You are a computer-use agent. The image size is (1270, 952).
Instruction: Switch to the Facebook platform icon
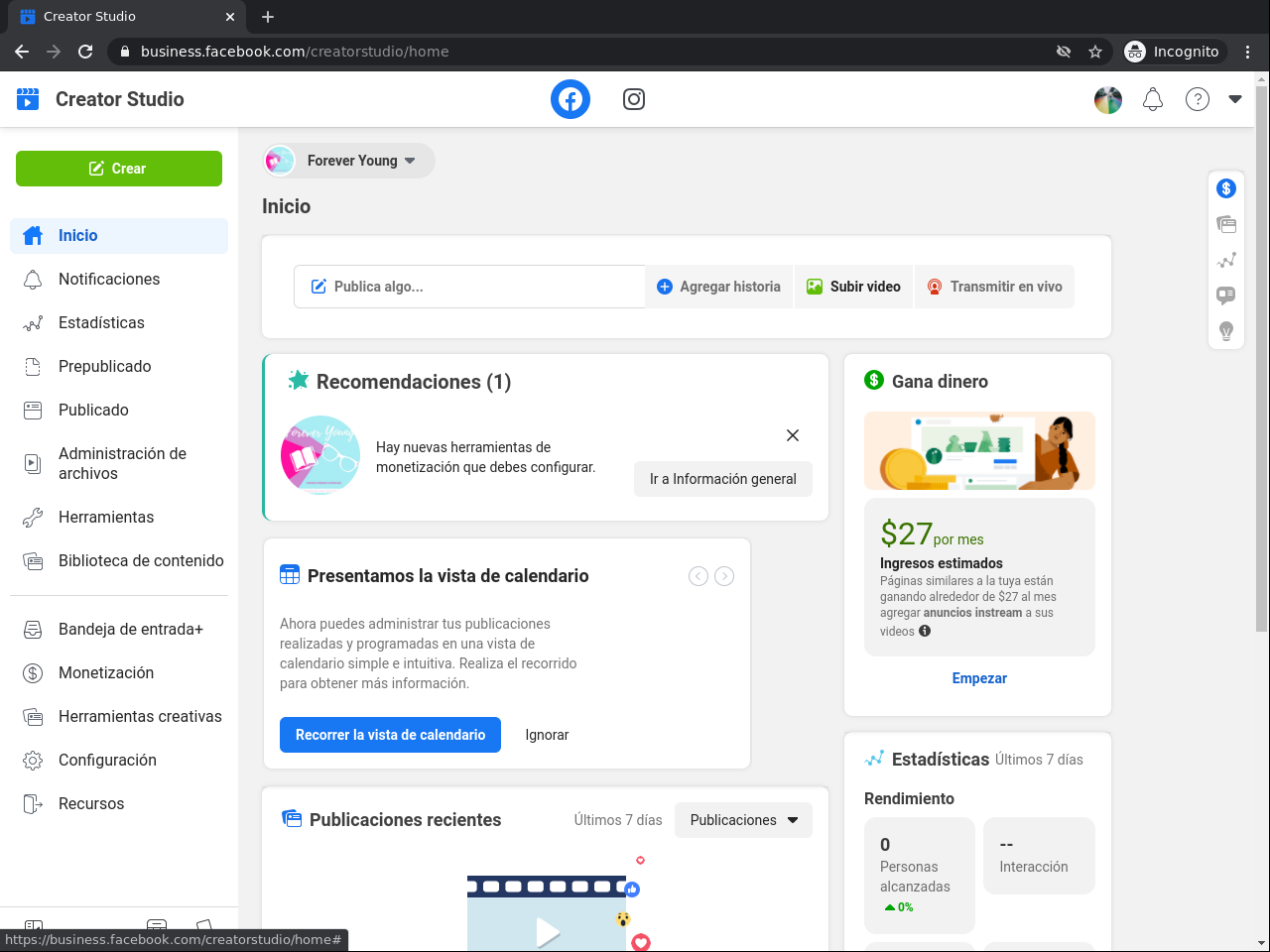pos(571,99)
